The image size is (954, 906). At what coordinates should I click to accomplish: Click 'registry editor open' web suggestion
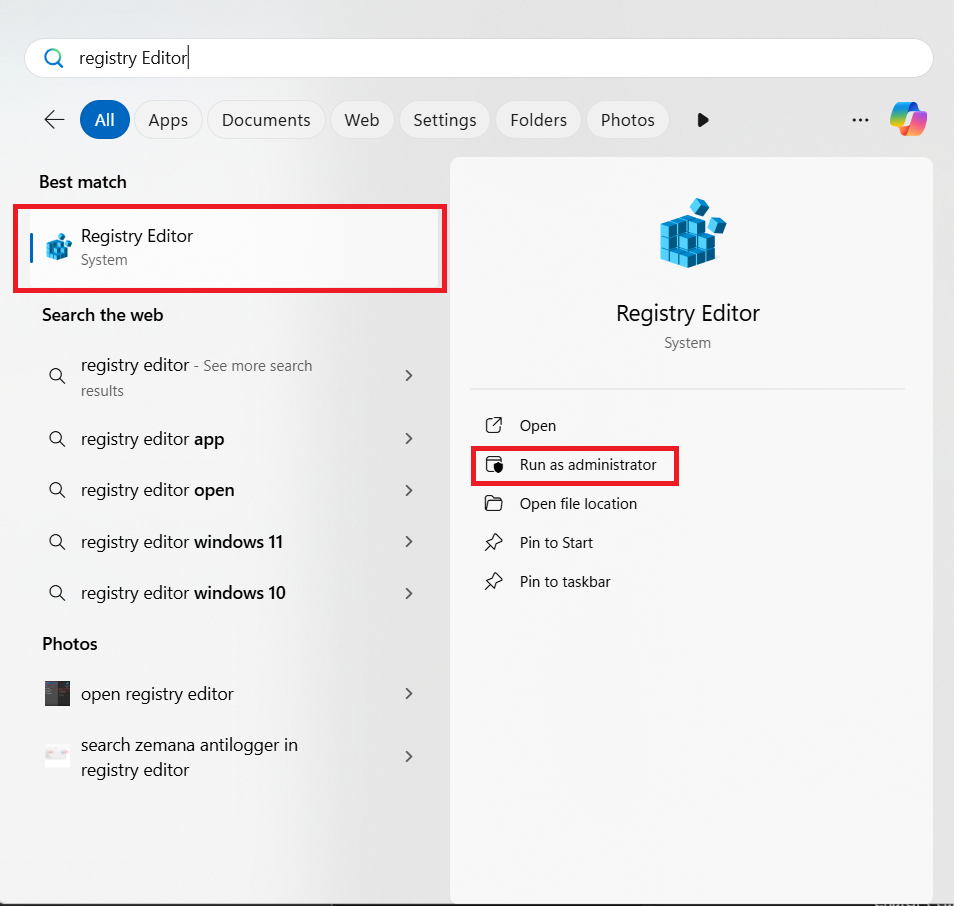158,490
